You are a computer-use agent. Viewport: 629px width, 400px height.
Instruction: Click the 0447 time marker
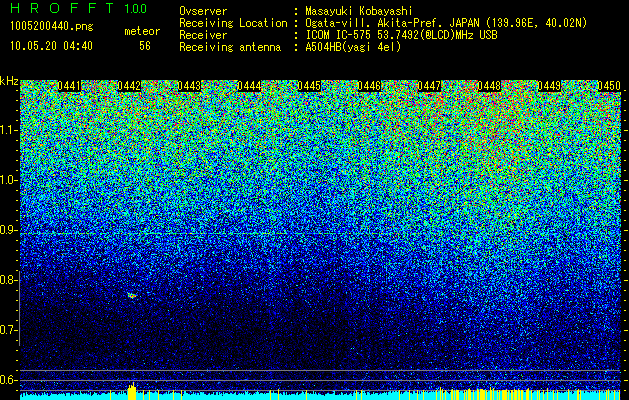[x=429, y=86]
